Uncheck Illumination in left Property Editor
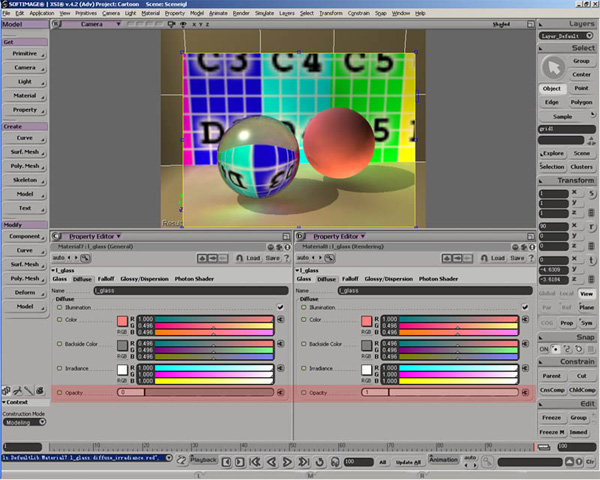Image resolution: width=600 pixels, height=480 pixels. (x=280, y=307)
